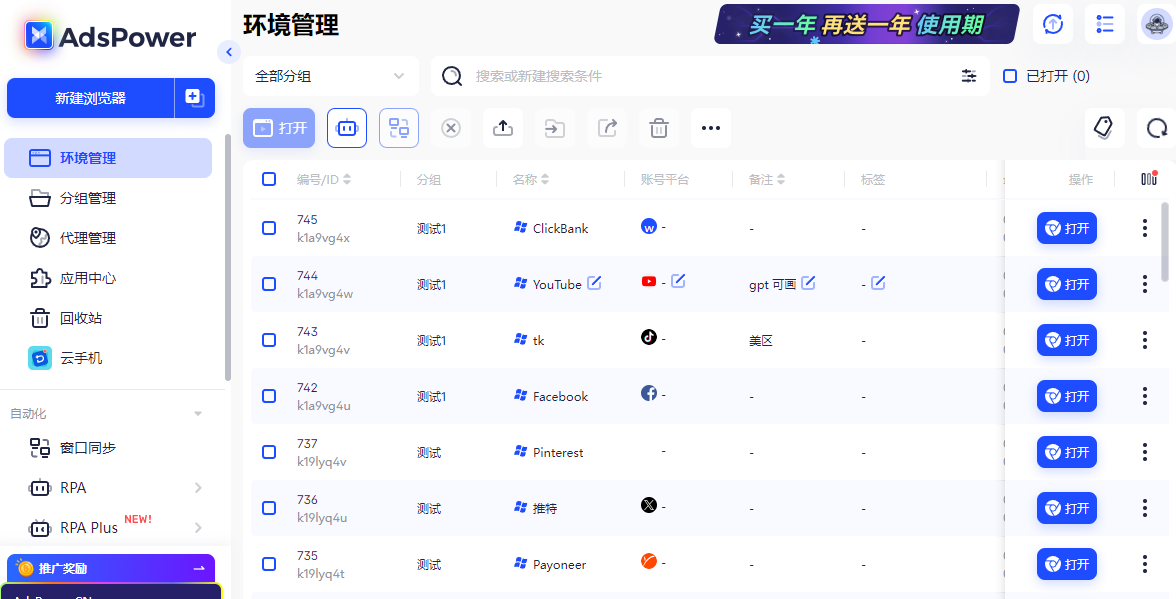Click the refresh icon at top right of table

(x=1156, y=128)
